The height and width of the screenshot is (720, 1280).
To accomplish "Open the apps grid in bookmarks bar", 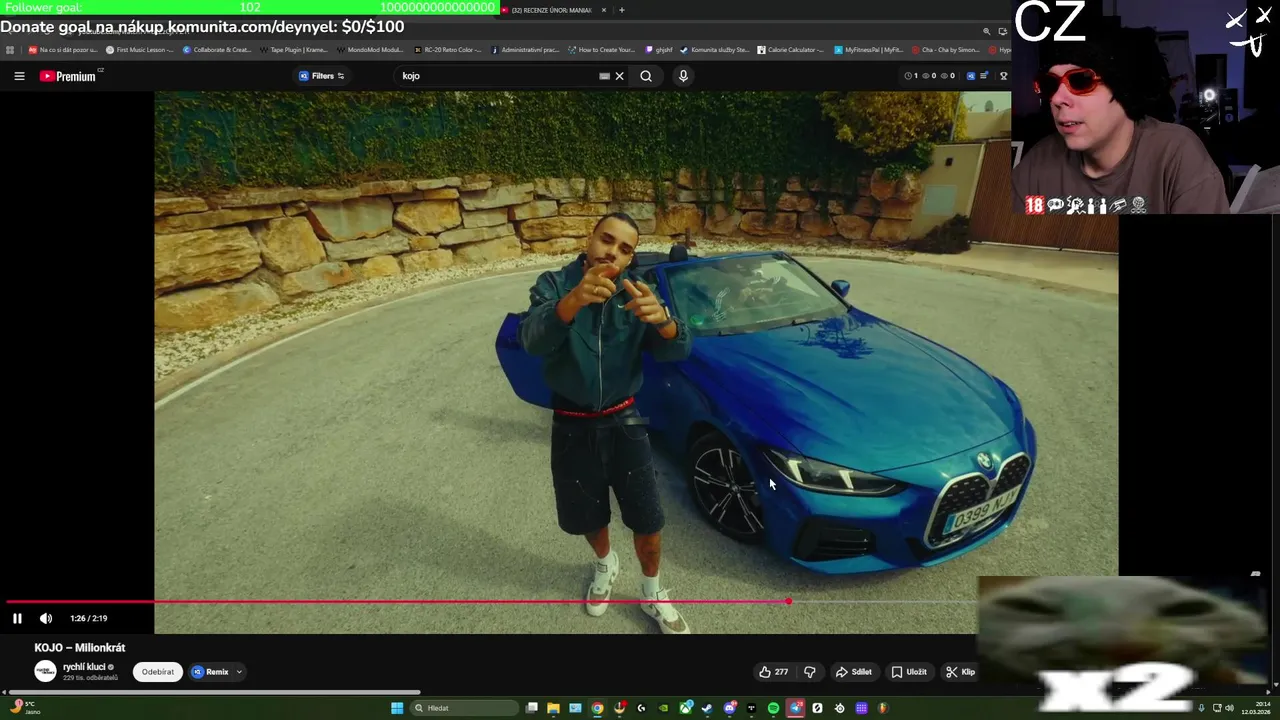I will point(10,49).
